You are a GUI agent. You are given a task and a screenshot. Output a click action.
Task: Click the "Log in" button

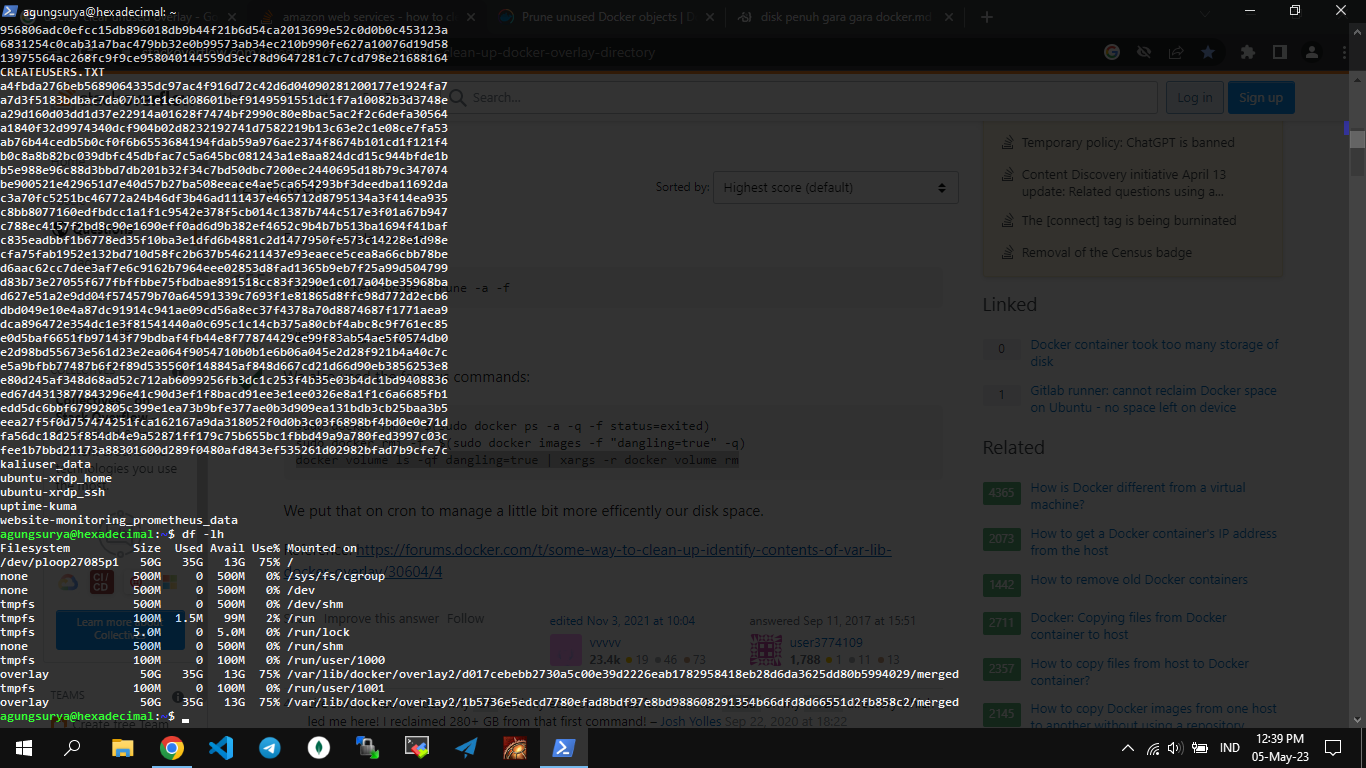coord(1194,97)
